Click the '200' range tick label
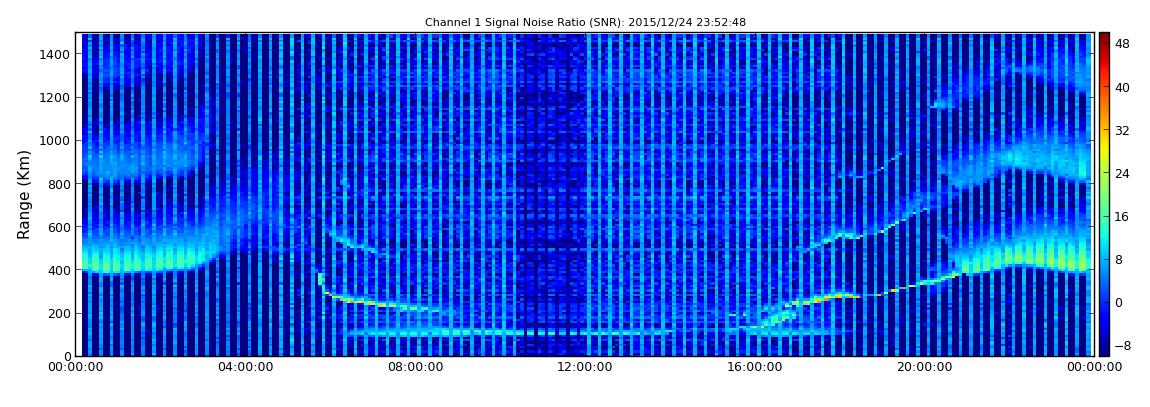 [x=59, y=313]
